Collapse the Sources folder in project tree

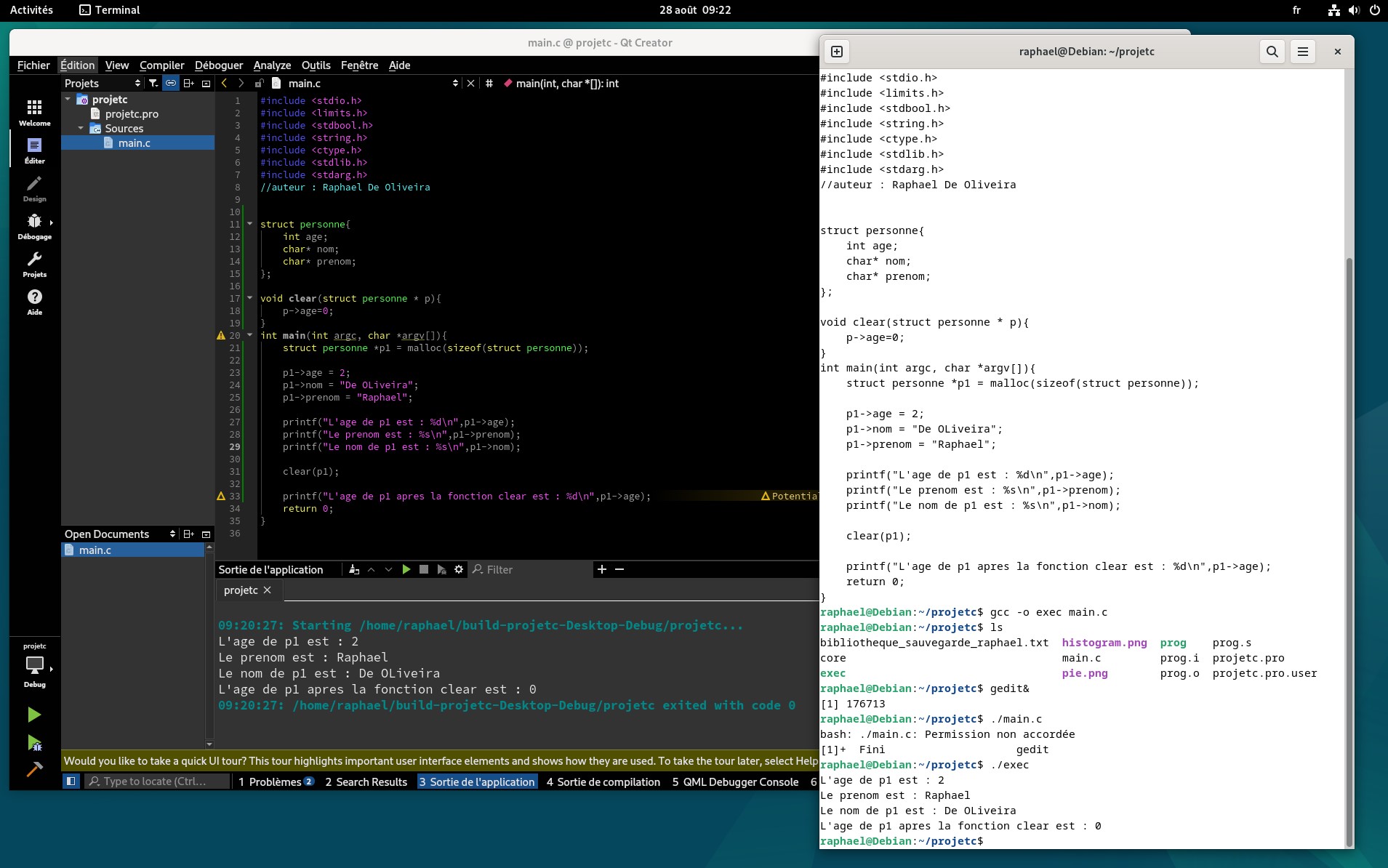(81, 128)
